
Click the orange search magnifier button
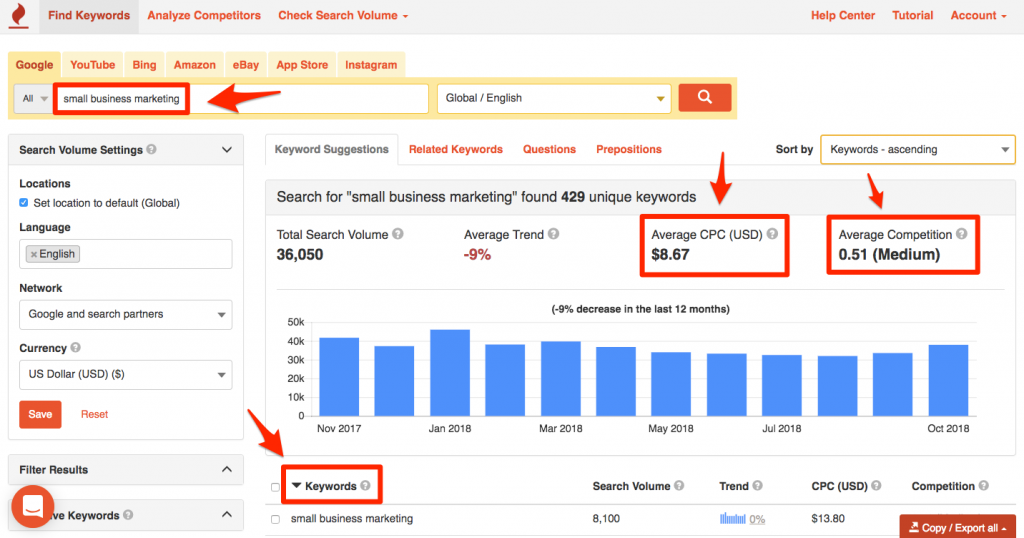[705, 98]
